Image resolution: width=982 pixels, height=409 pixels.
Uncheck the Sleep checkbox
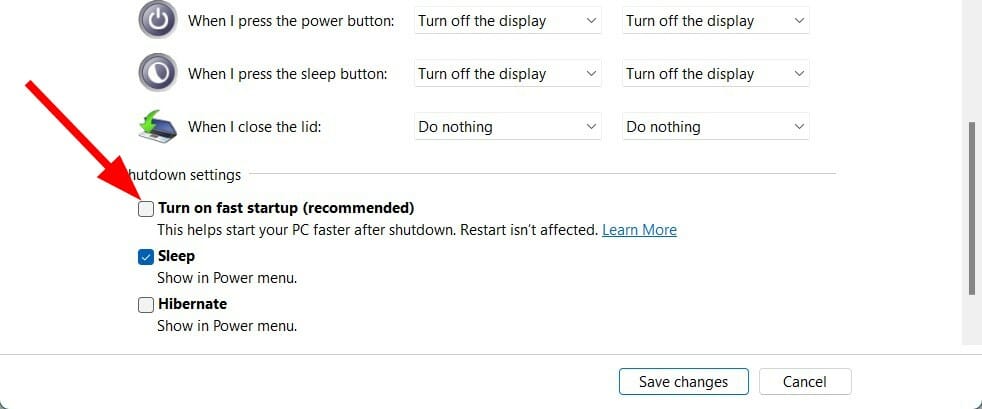click(146, 257)
